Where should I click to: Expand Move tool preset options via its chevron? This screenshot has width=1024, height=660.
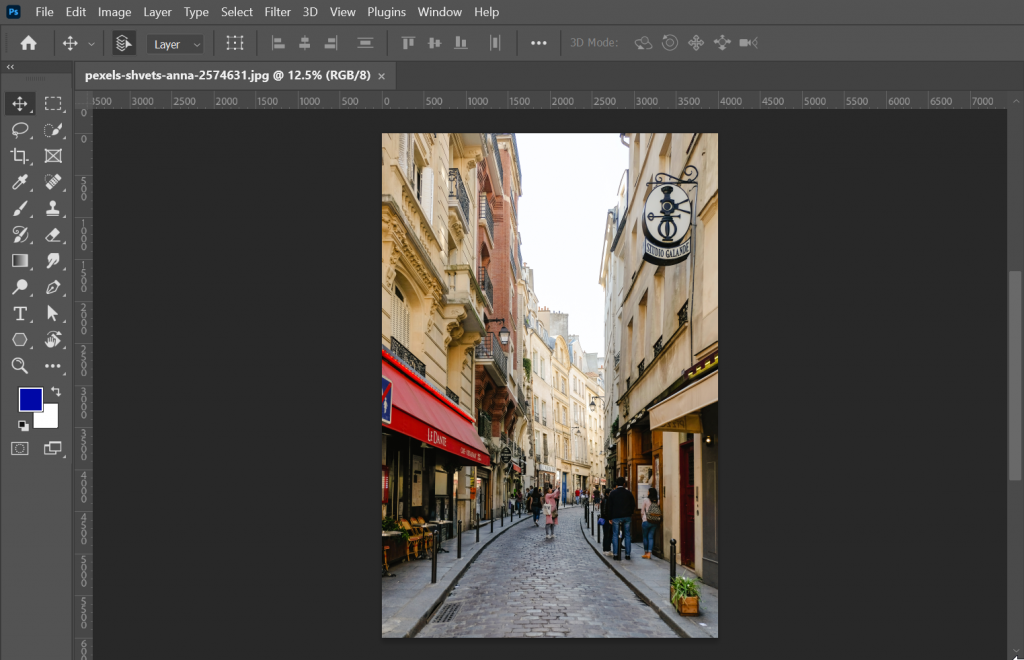click(x=92, y=43)
